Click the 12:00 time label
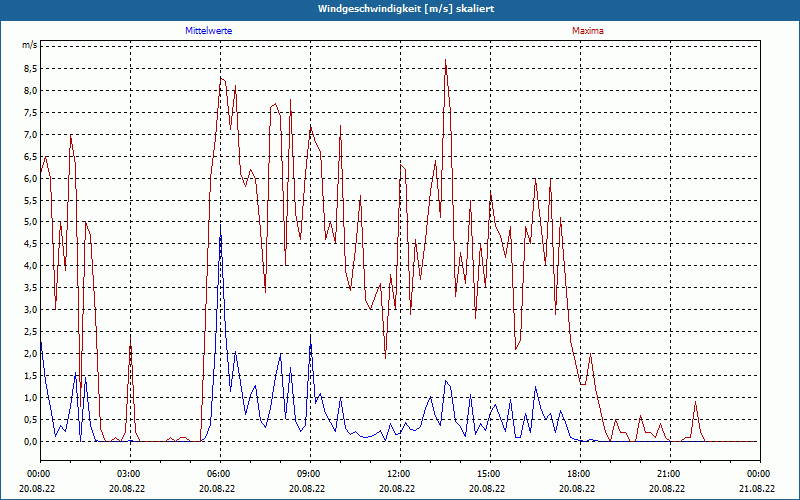The width and height of the screenshot is (800, 500). (x=397, y=474)
